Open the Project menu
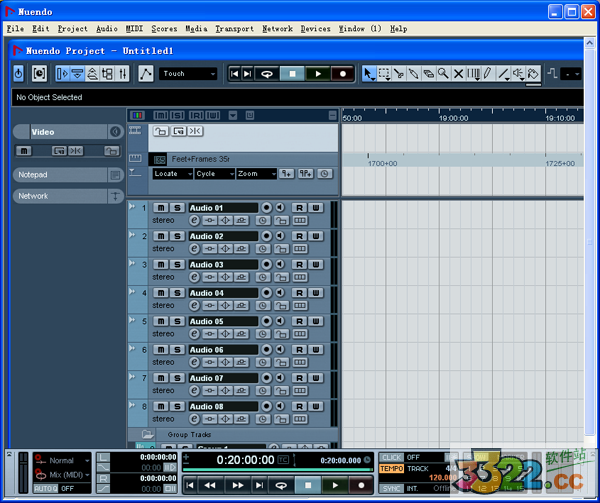Screen dimensions: 600x503 pos(72,29)
